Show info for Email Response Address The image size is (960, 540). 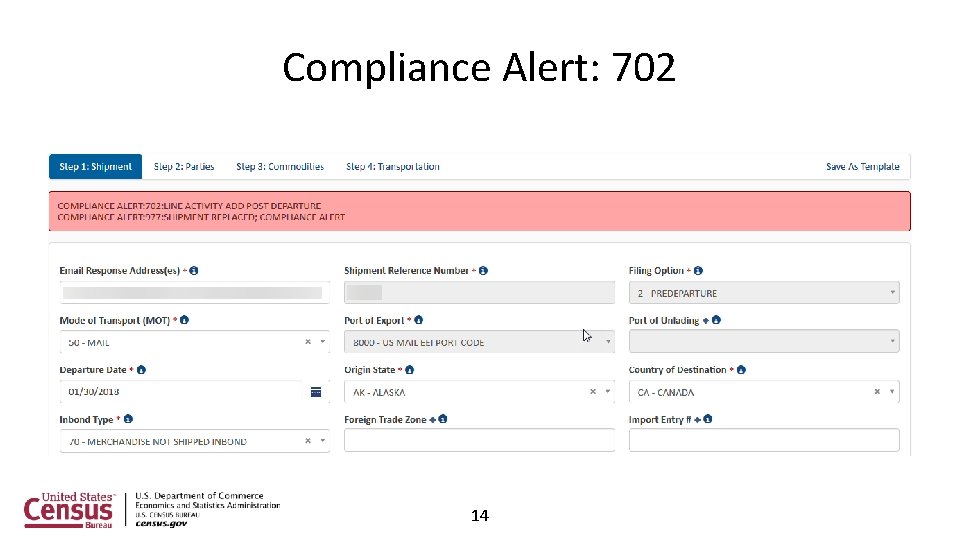(x=194, y=271)
